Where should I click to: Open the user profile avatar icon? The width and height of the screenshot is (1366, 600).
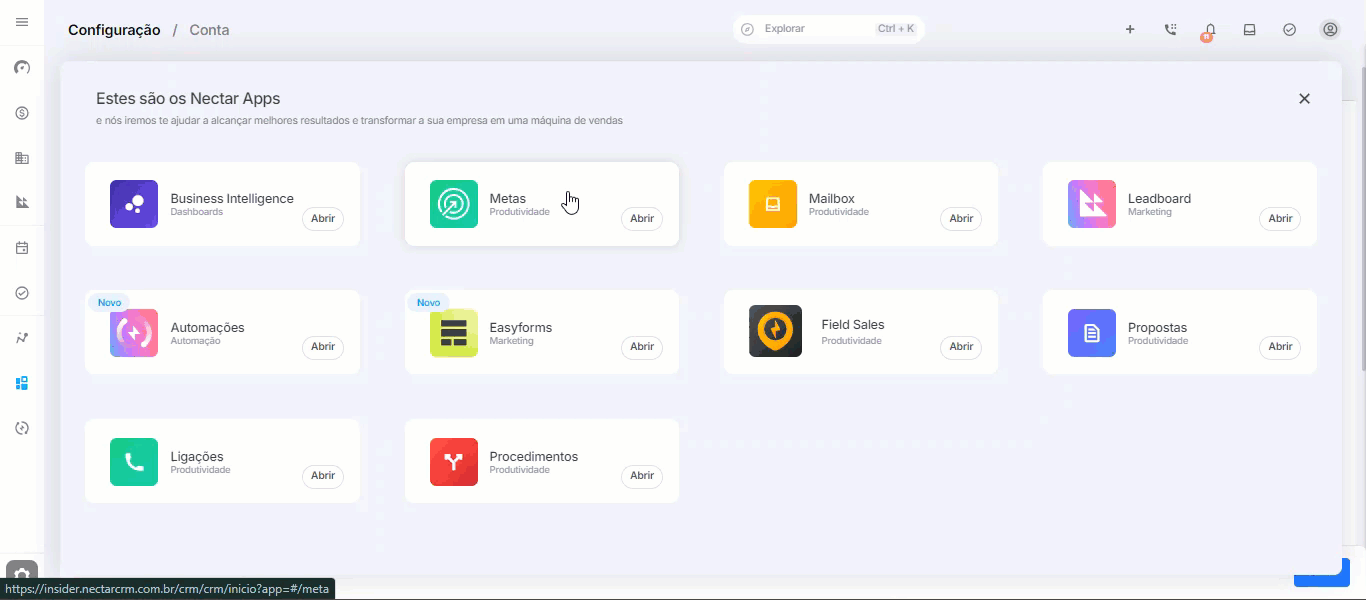pos(1330,30)
